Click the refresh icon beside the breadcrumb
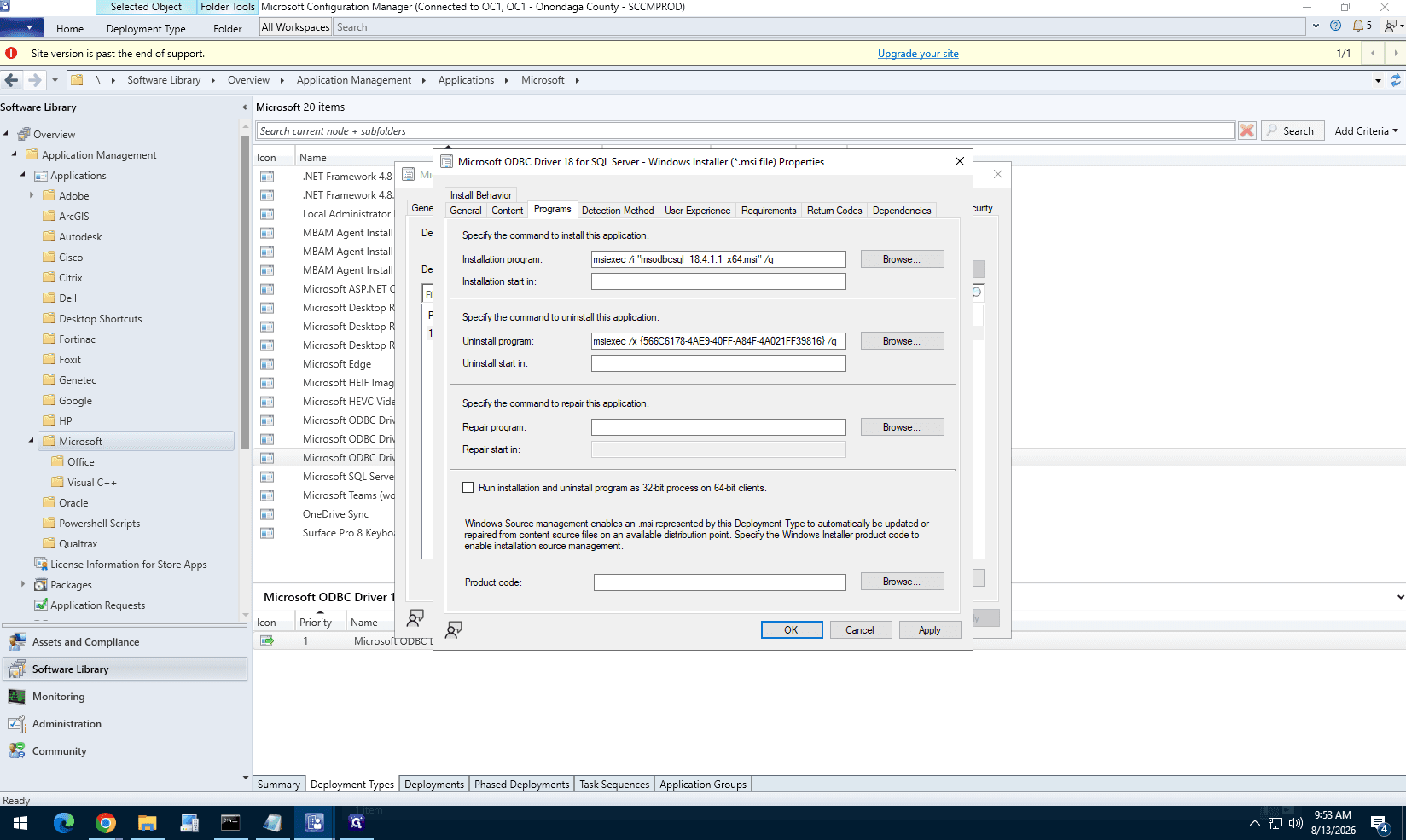Viewport: 1406px width, 840px height. click(x=1396, y=80)
